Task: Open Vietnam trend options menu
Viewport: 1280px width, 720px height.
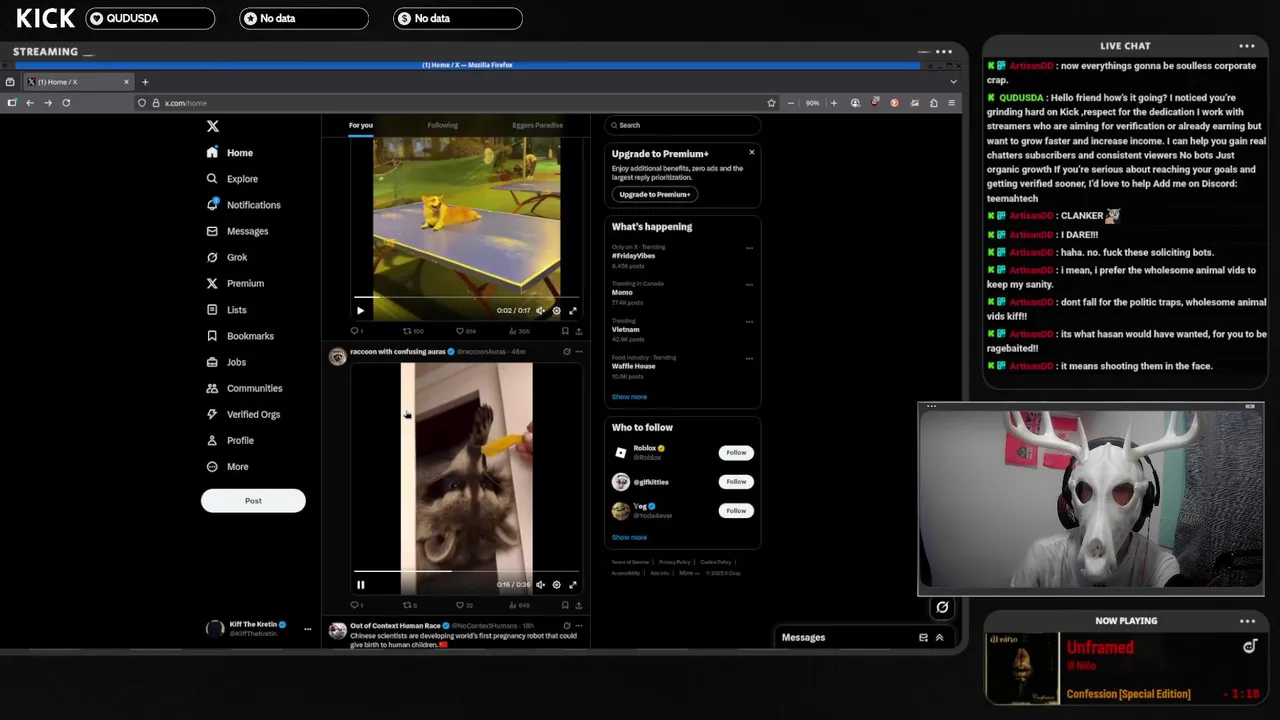Action: (749, 322)
